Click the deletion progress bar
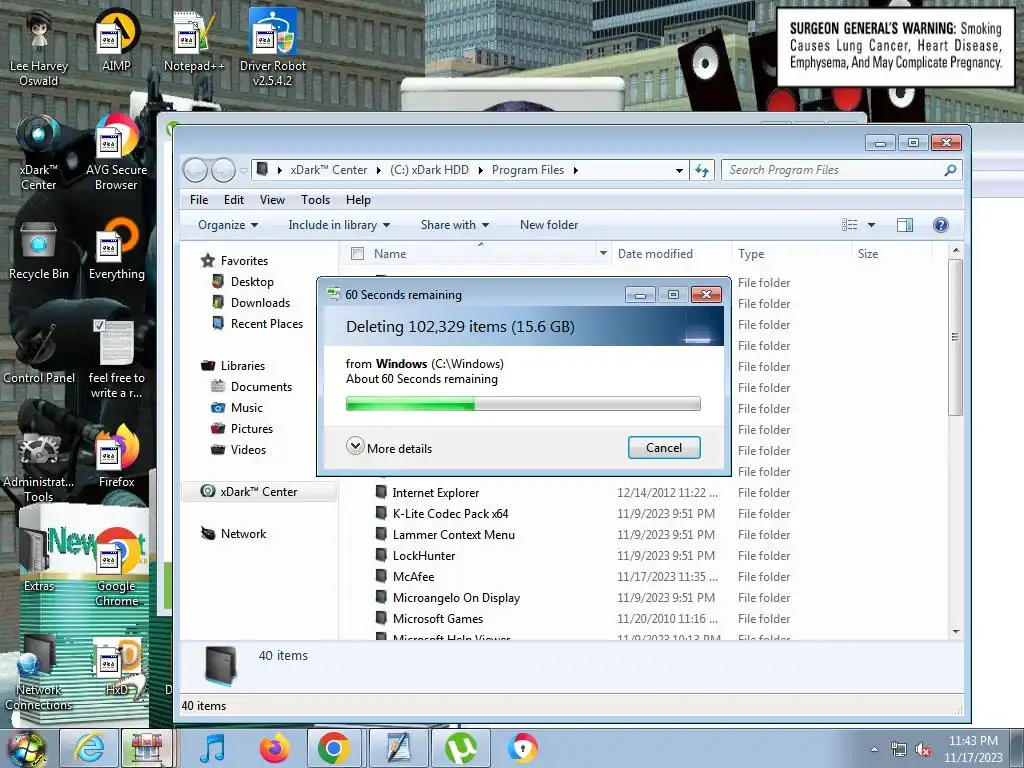1024x768 pixels. tap(522, 404)
